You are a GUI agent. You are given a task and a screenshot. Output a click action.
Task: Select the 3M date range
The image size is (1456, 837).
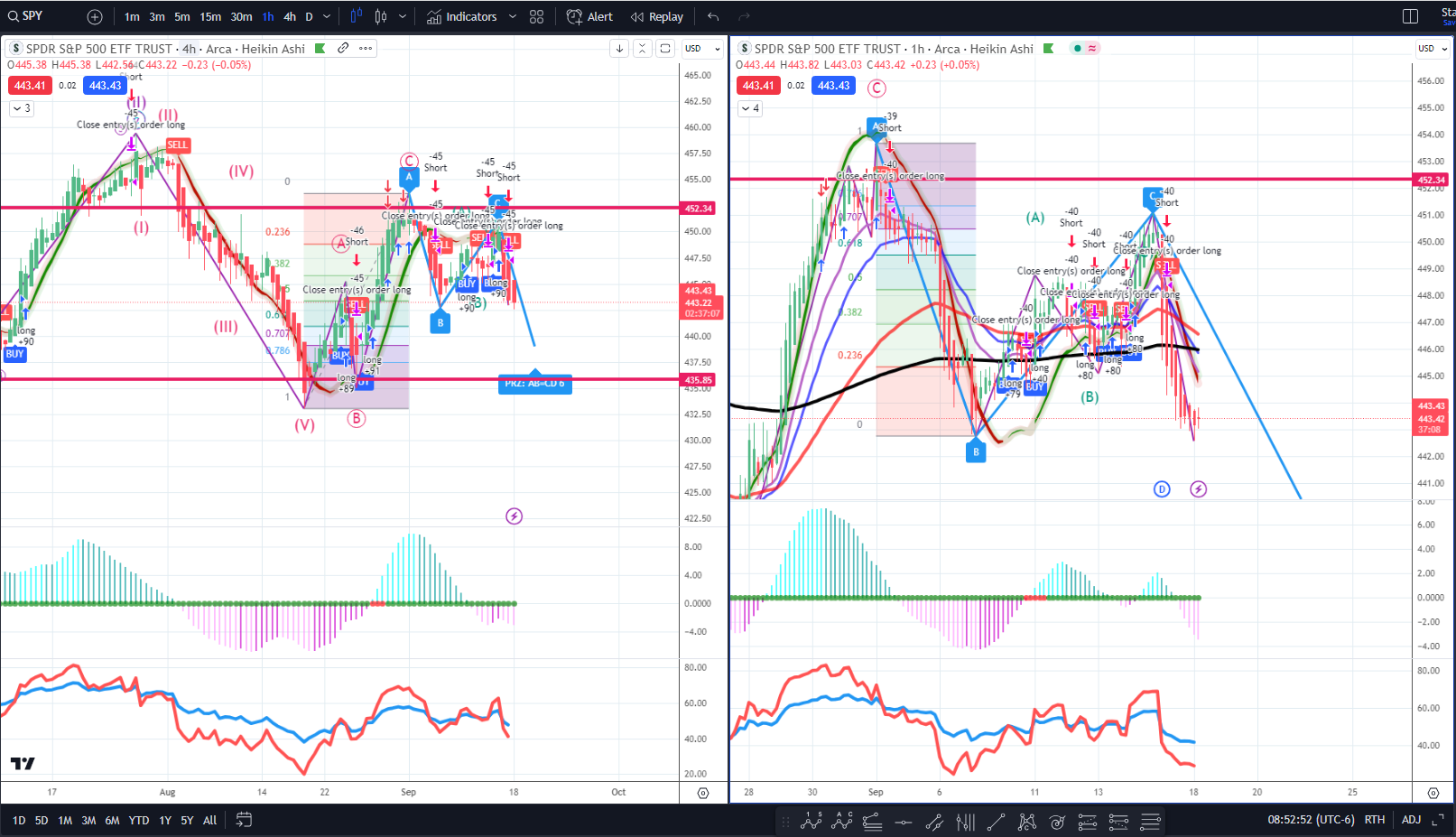tap(88, 821)
